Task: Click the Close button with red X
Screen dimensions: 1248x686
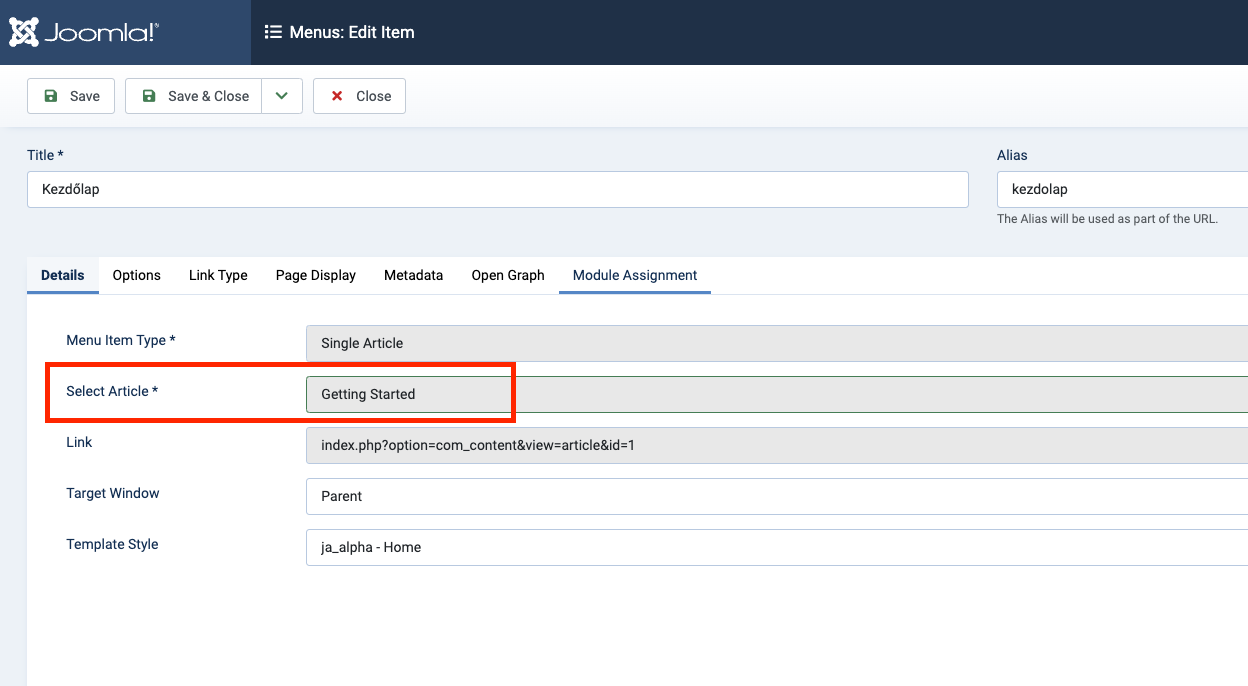Action: (359, 96)
